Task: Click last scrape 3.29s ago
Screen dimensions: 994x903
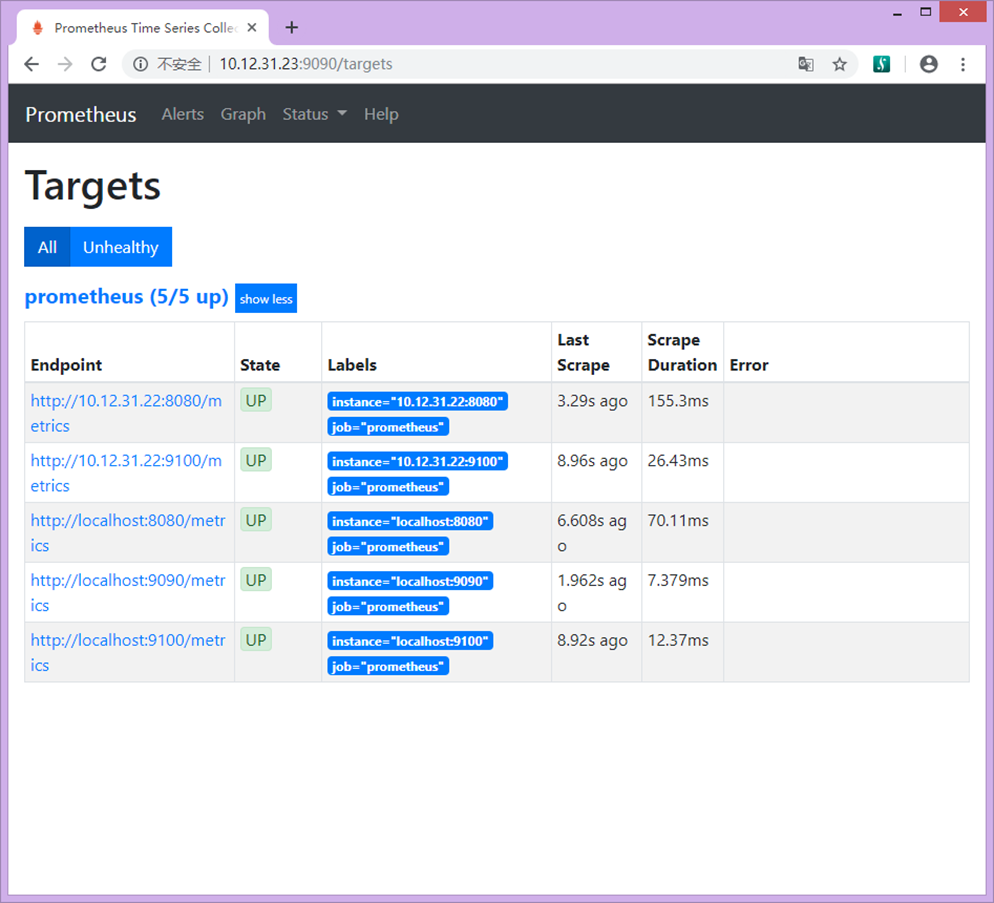Action: point(592,401)
